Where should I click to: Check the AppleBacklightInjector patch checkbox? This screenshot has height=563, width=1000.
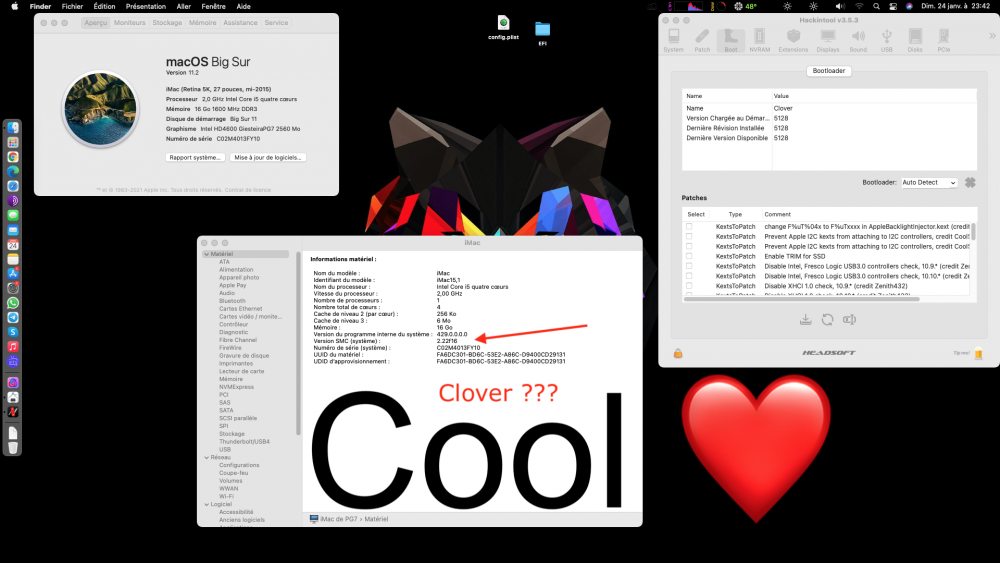(689, 226)
